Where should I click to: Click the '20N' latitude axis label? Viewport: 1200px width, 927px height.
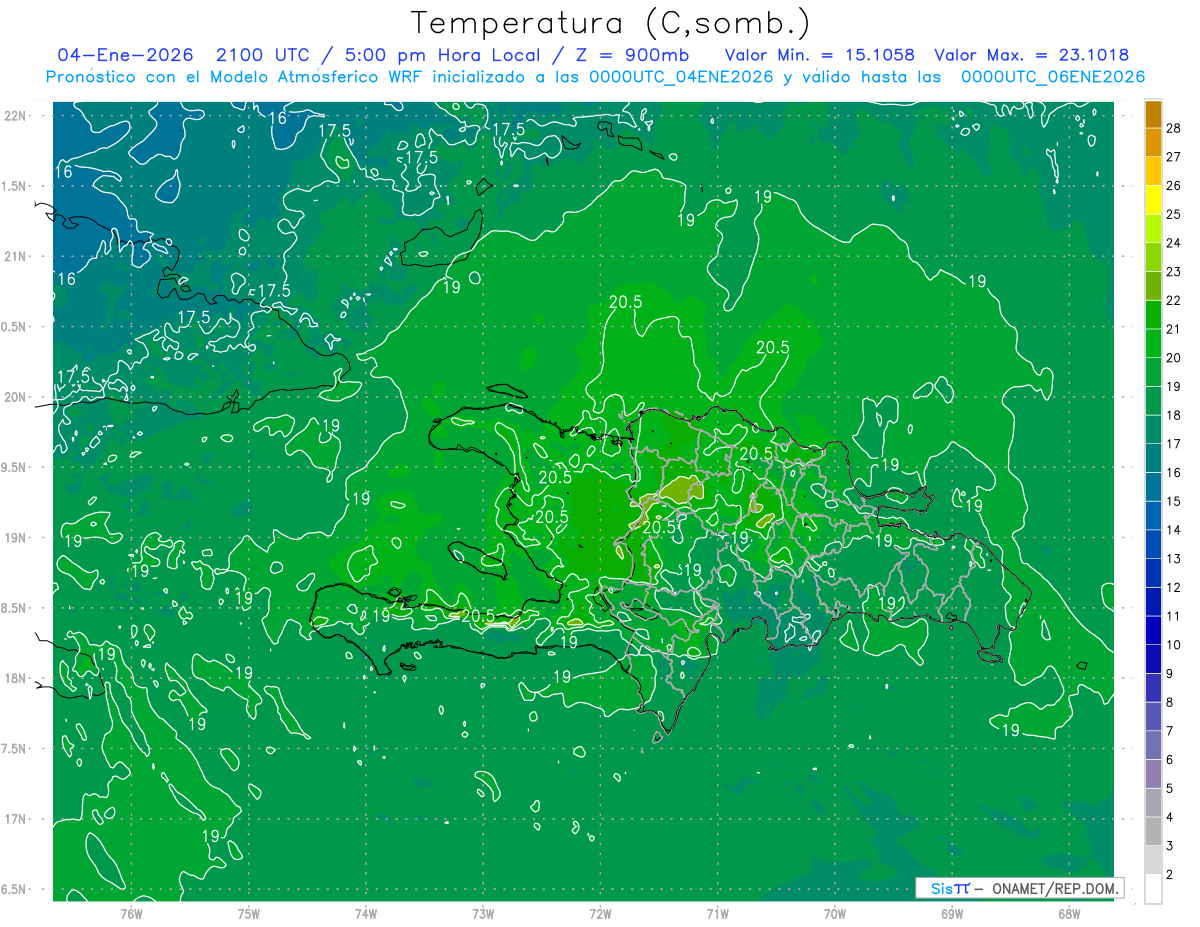tap(15, 397)
